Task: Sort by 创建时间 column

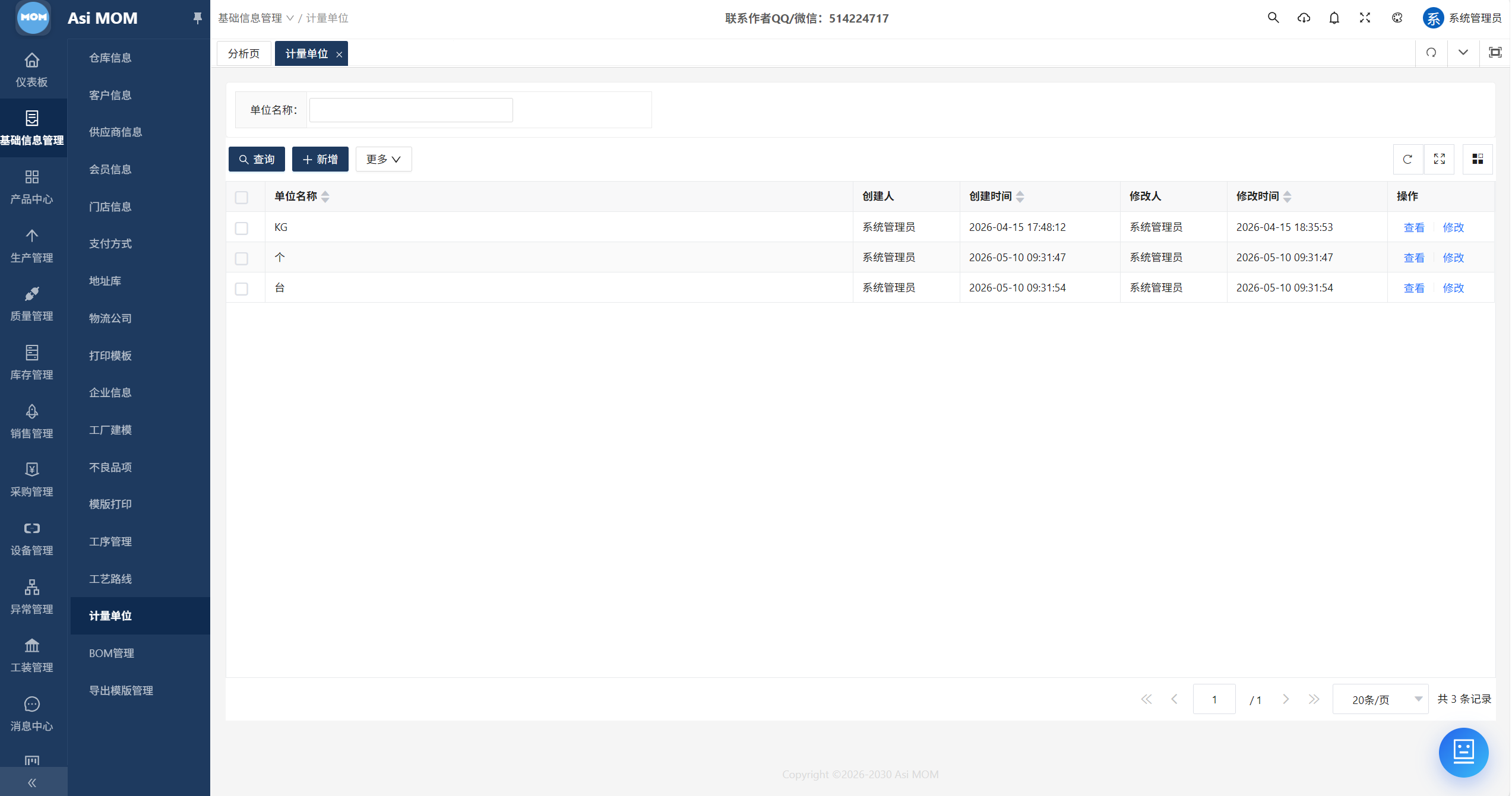Action: click(1020, 196)
